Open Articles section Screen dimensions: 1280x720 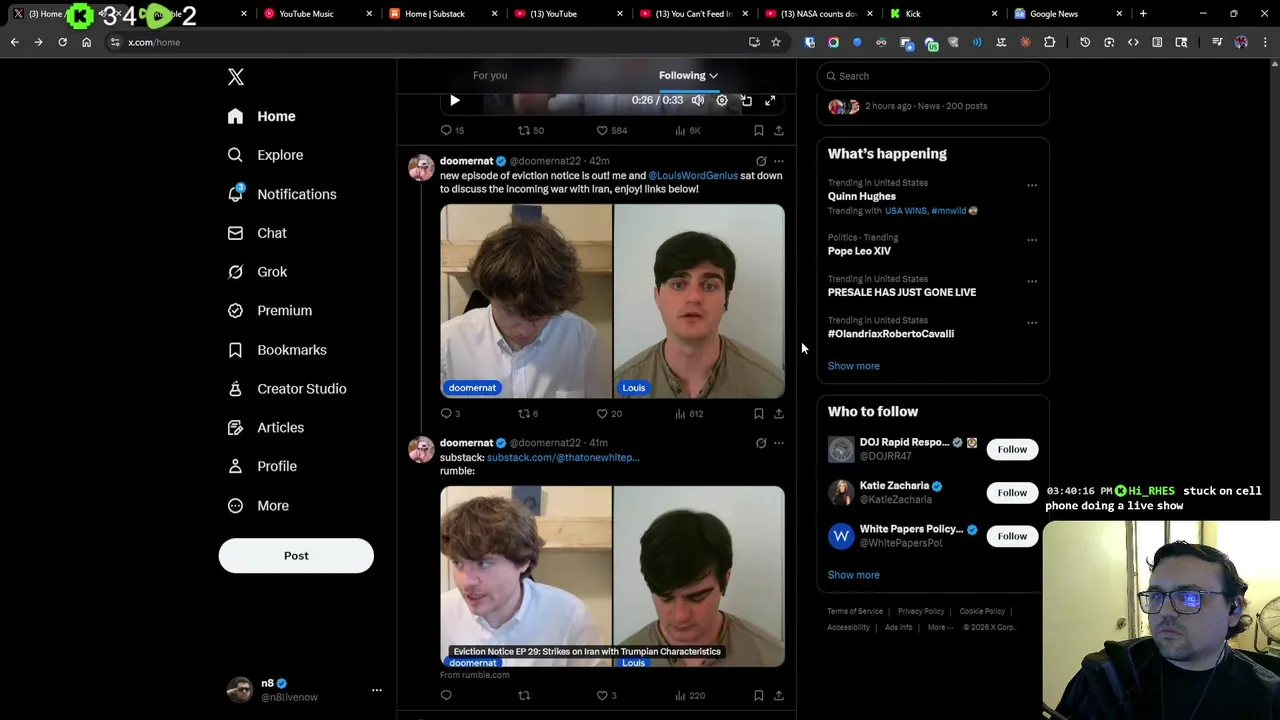pos(266,428)
